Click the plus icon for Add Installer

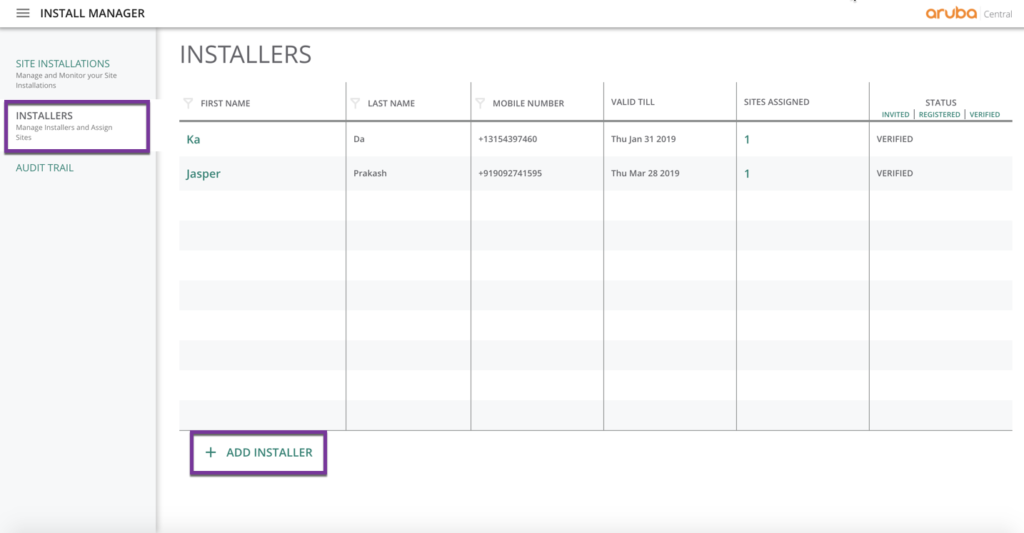210,453
